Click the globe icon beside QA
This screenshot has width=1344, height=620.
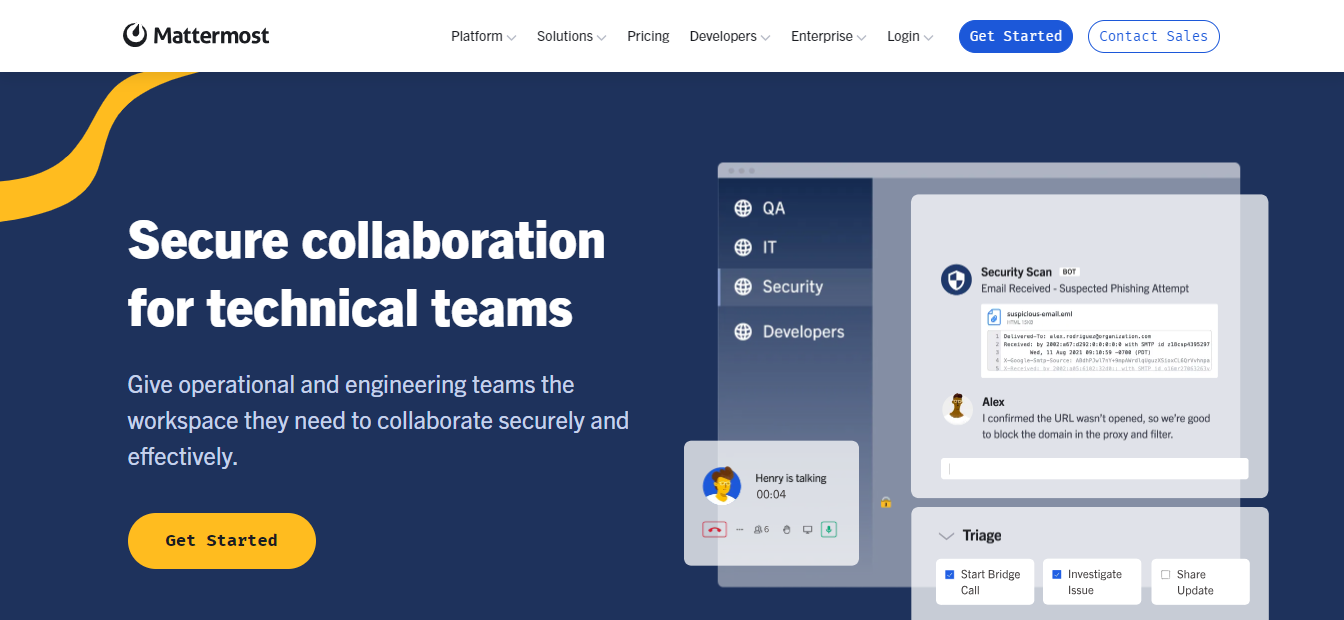click(743, 208)
